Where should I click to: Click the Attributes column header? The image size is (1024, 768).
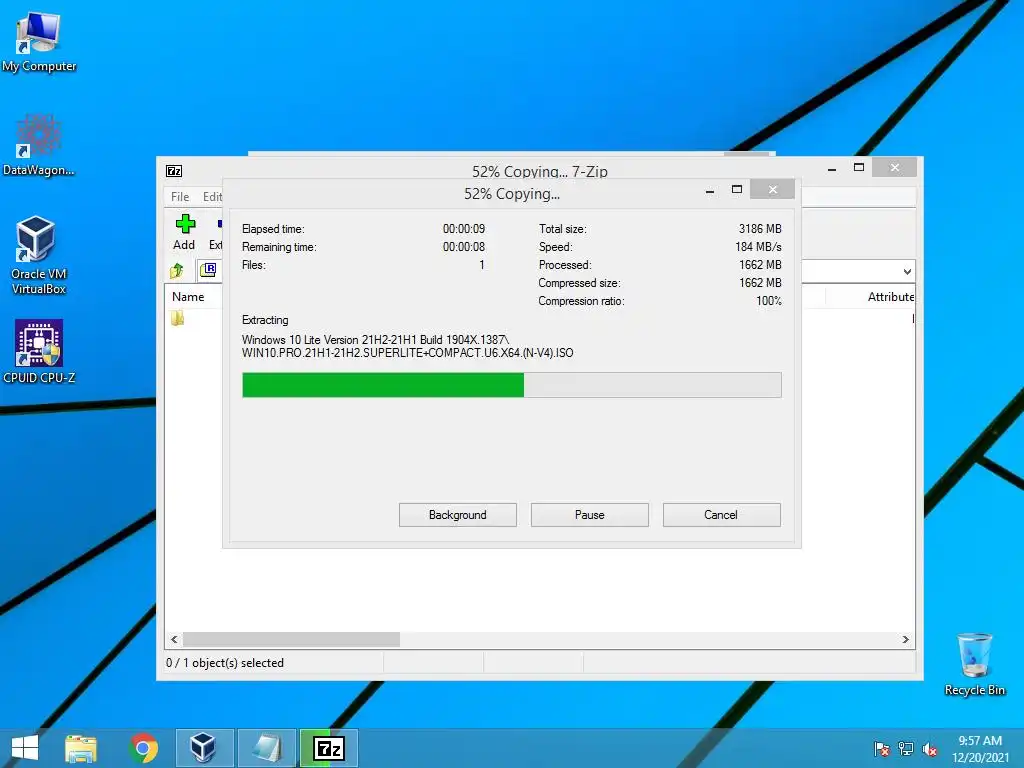(x=891, y=296)
